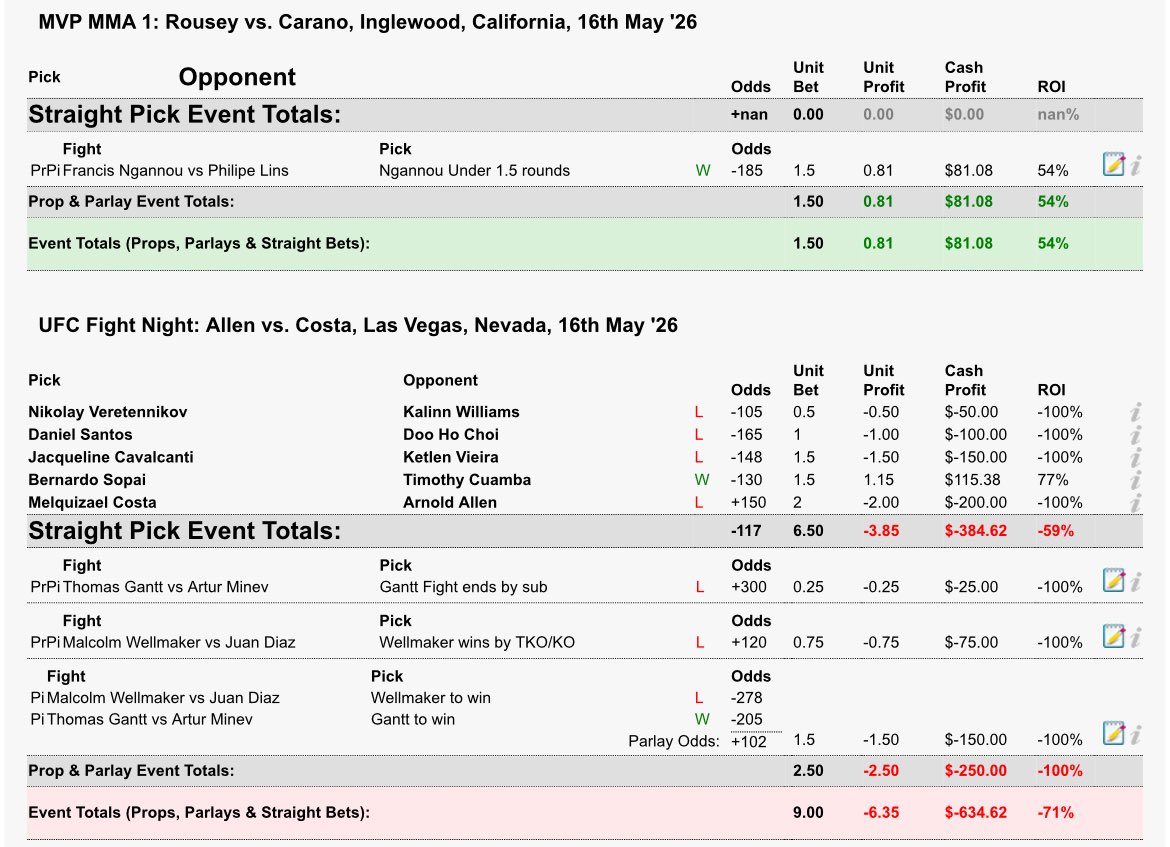
Task: Select Daniel Santos pick name
Action: pyautogui.click(x=80, y=434)
